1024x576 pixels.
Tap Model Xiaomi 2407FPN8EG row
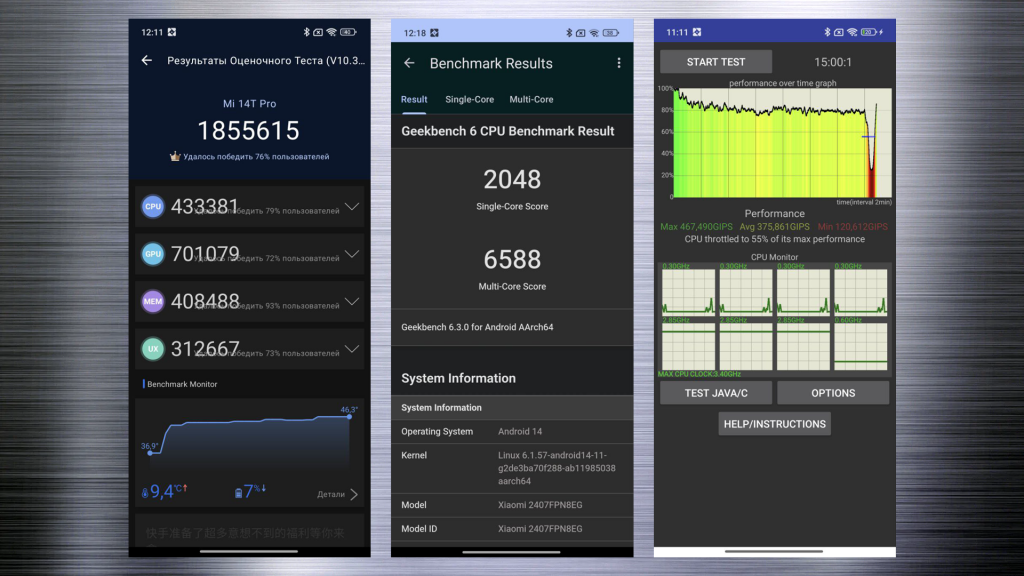(512, 505)
